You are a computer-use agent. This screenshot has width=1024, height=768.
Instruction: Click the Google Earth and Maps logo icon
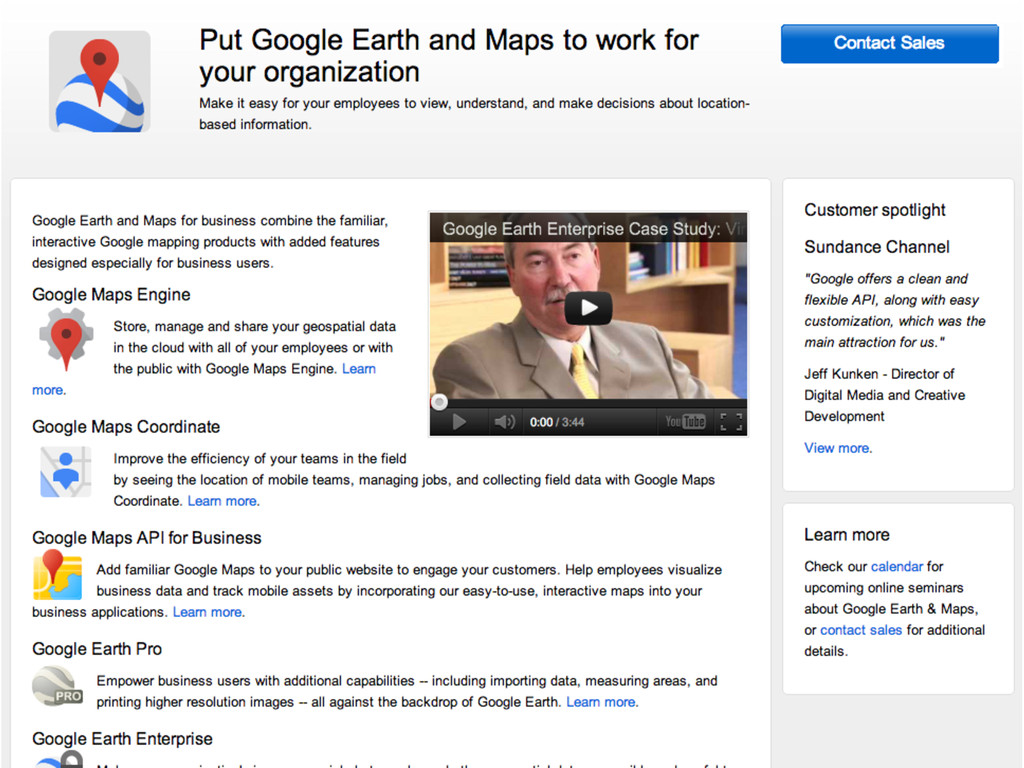pyautogui.click(x=100, y=82)
